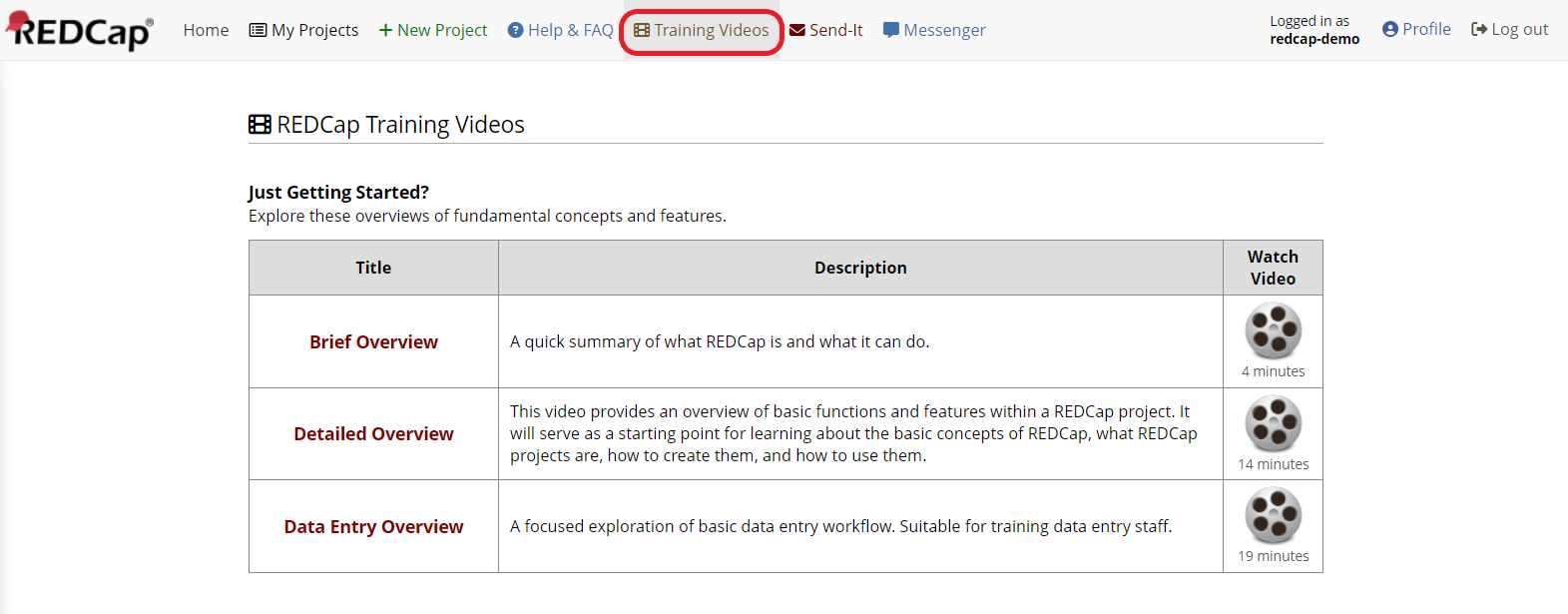Image resolution: width=1568 pixels, height=614 pixels.
Task: Click the film icon beside the page heading
Action: pyautogui.click(x=260, y=125)
